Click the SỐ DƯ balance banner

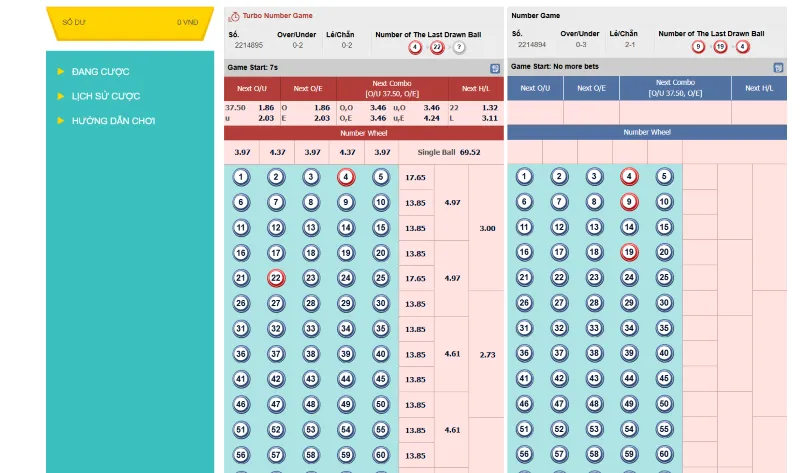coord(130,23)
